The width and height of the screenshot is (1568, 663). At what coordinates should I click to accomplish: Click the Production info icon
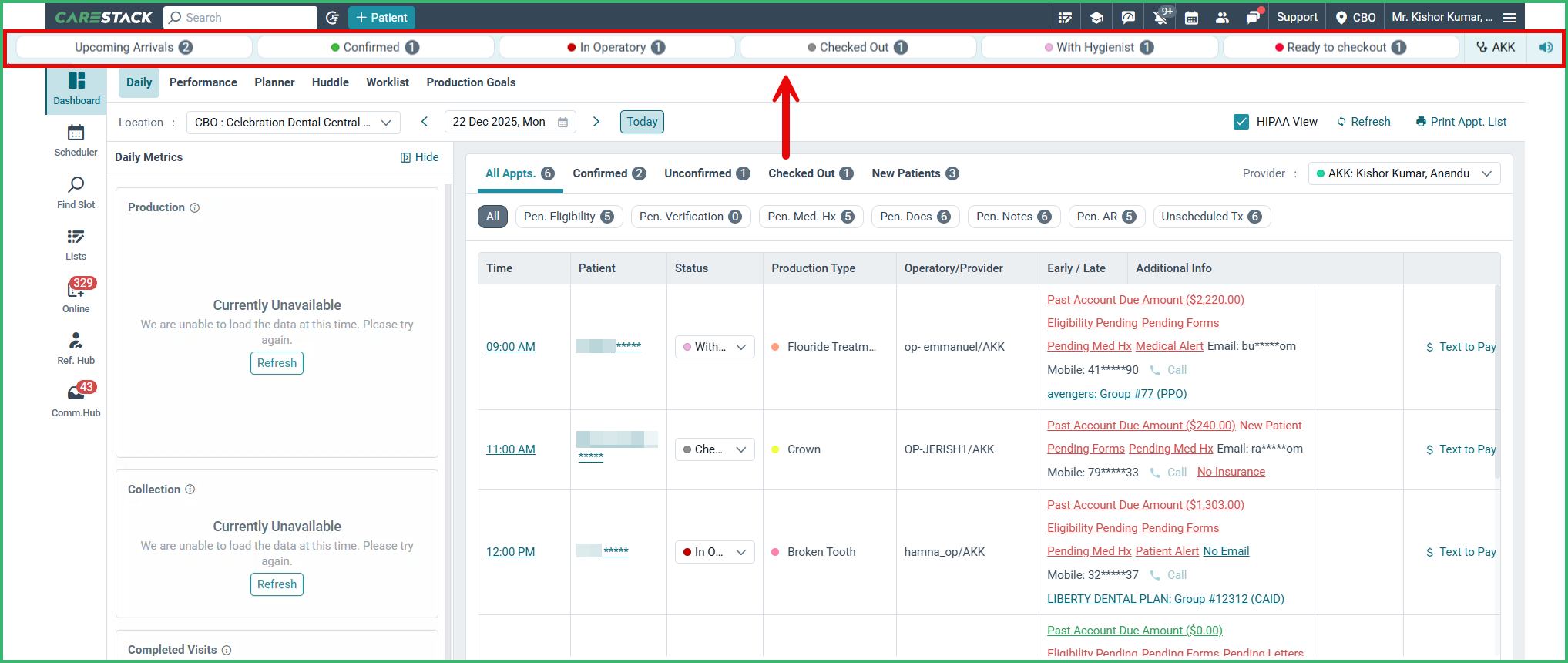(x=195, y=207)
